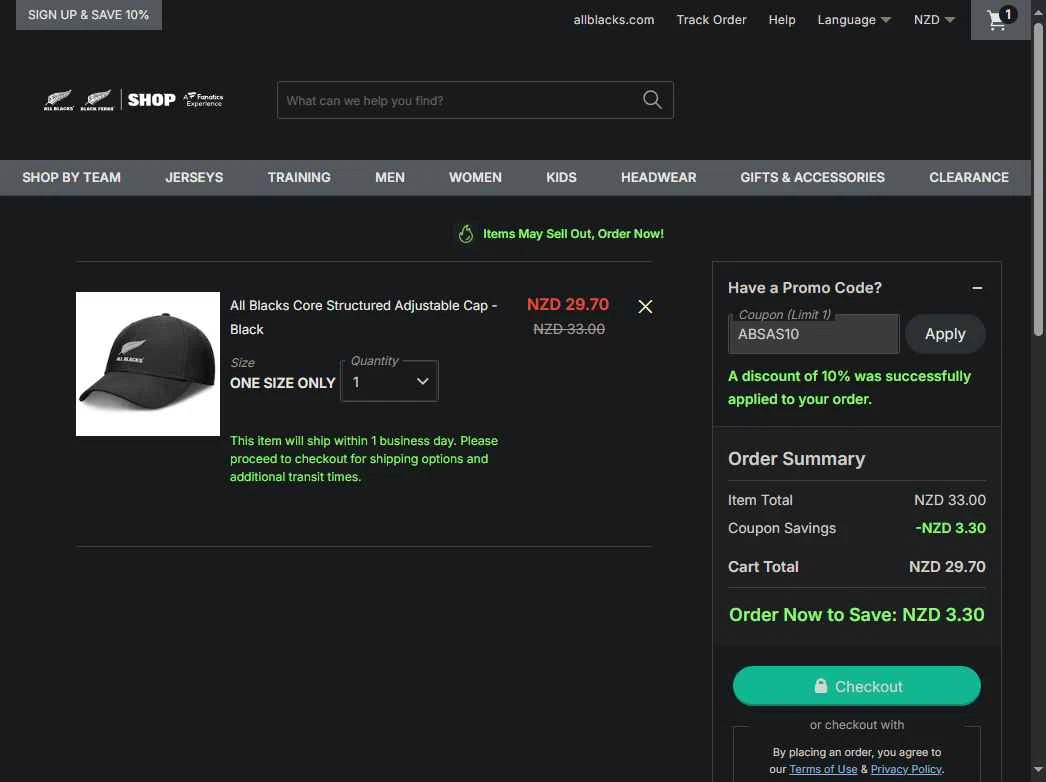Remove the cap with the X icon

(x=645, y=306)
